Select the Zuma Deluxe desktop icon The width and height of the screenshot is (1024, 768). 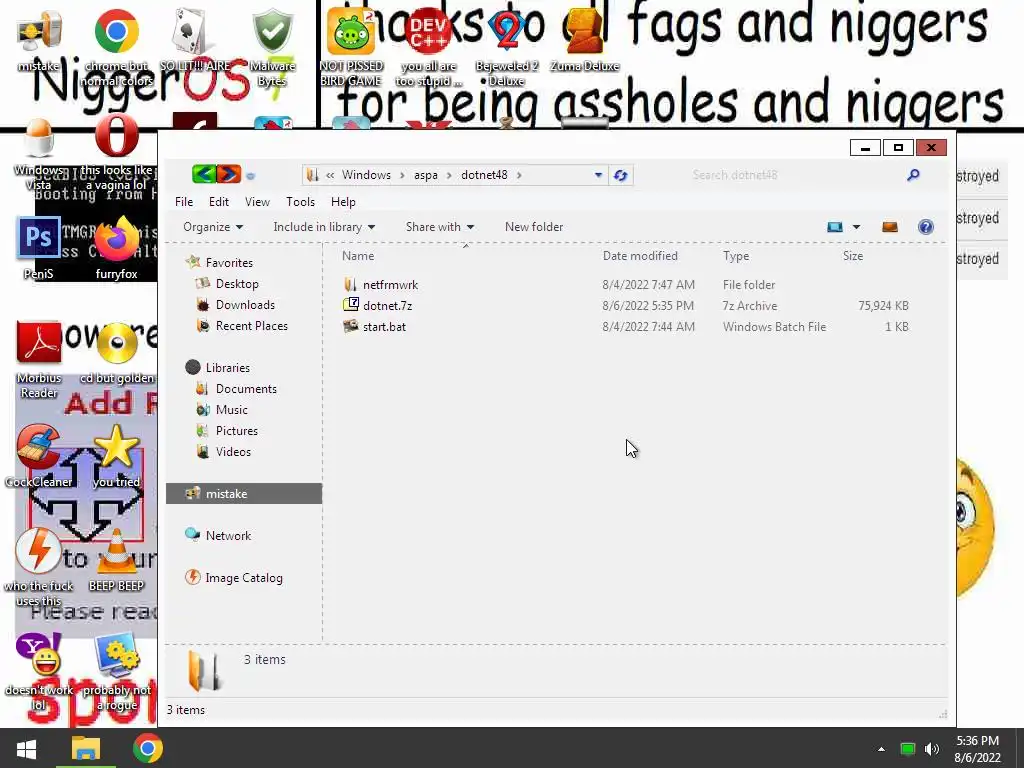pos(584,40)
